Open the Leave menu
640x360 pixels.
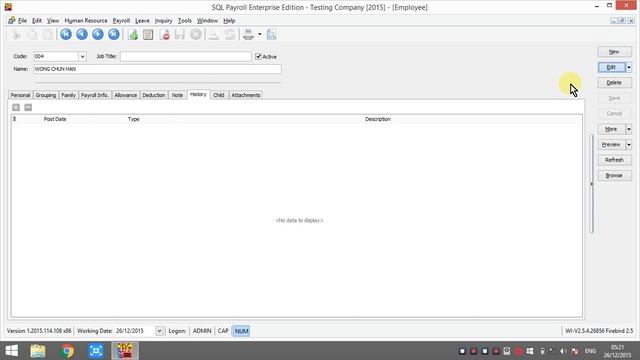click(x=142, y=20)
